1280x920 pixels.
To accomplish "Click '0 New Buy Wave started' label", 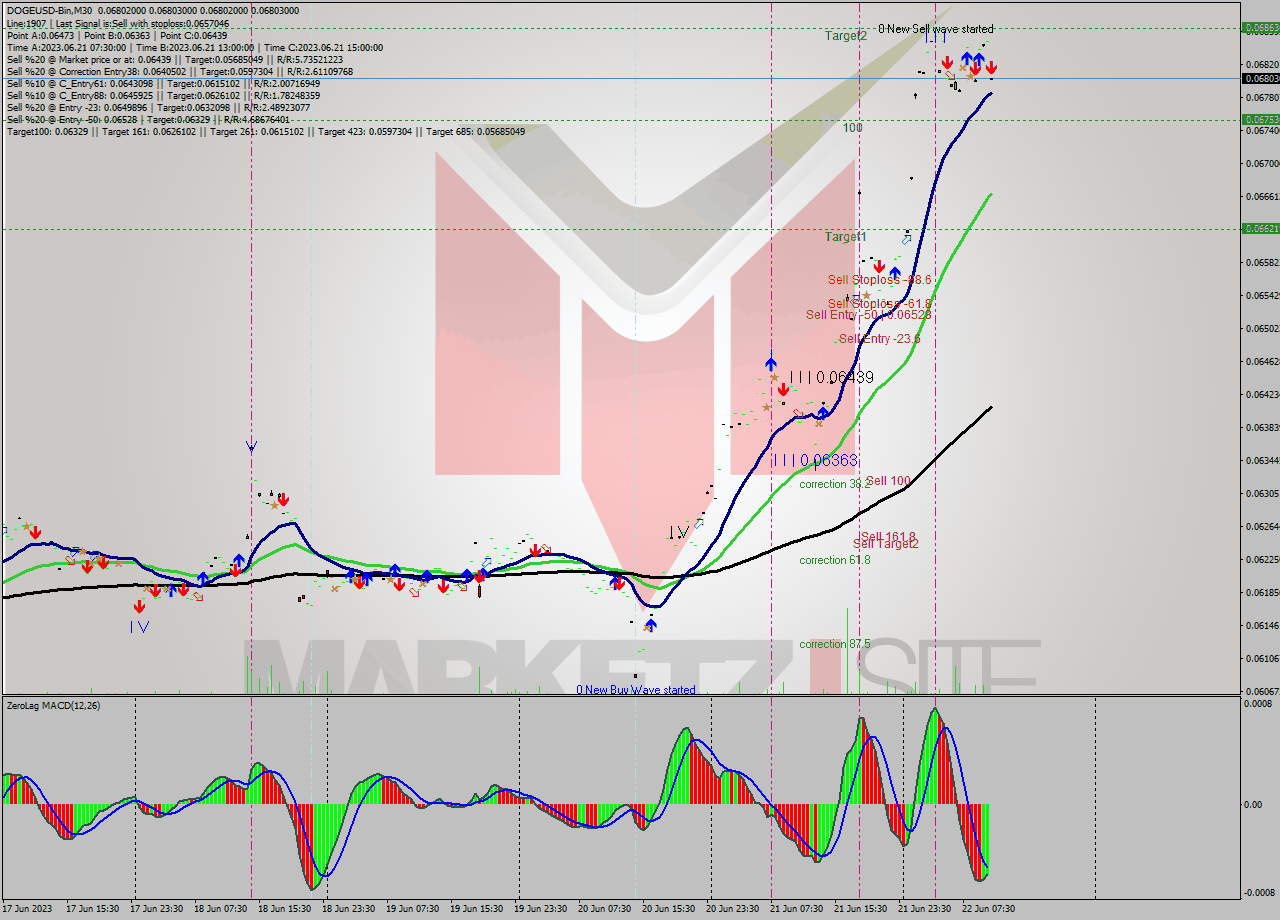I will click(x=636, y=690).
